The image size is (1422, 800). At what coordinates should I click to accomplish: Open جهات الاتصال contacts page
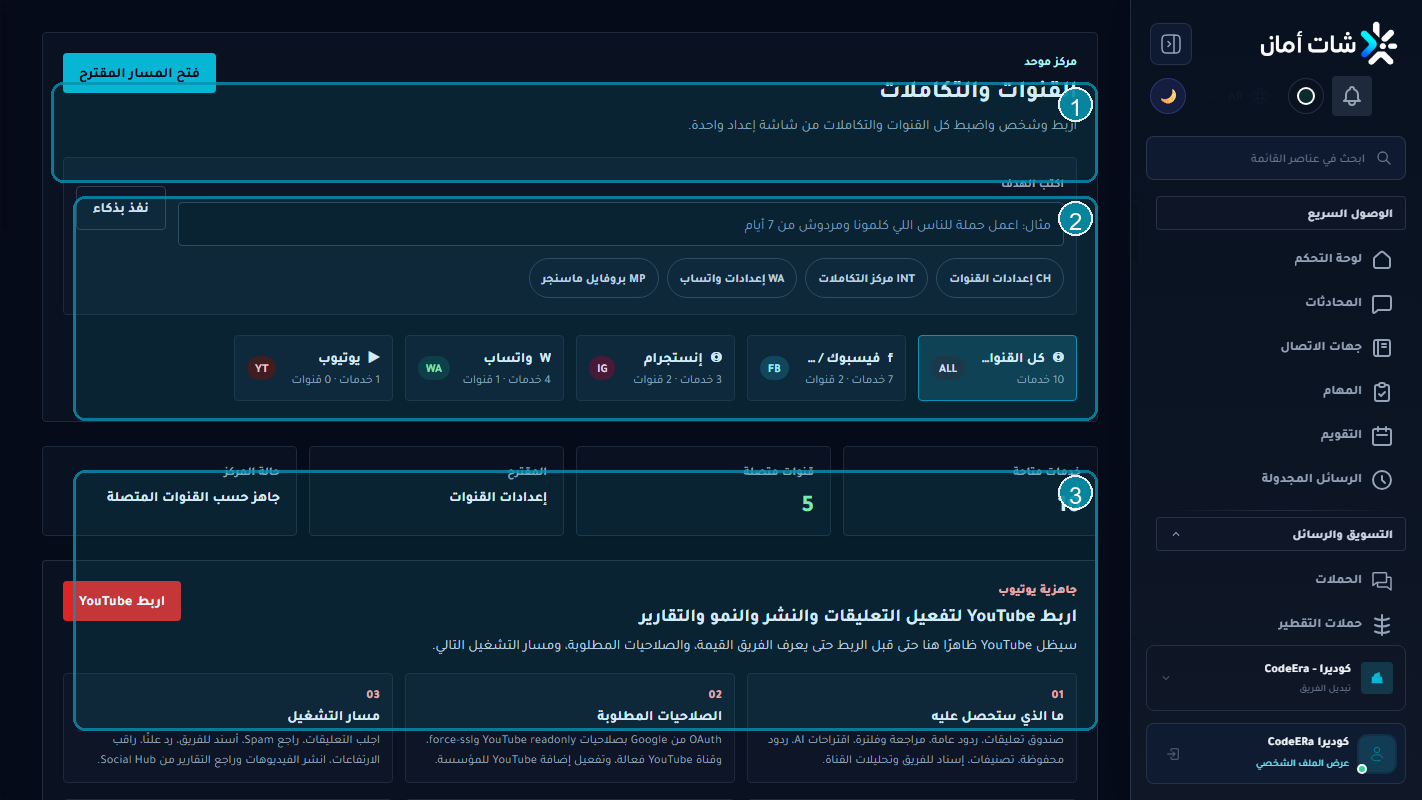[x=1321, y=346]
